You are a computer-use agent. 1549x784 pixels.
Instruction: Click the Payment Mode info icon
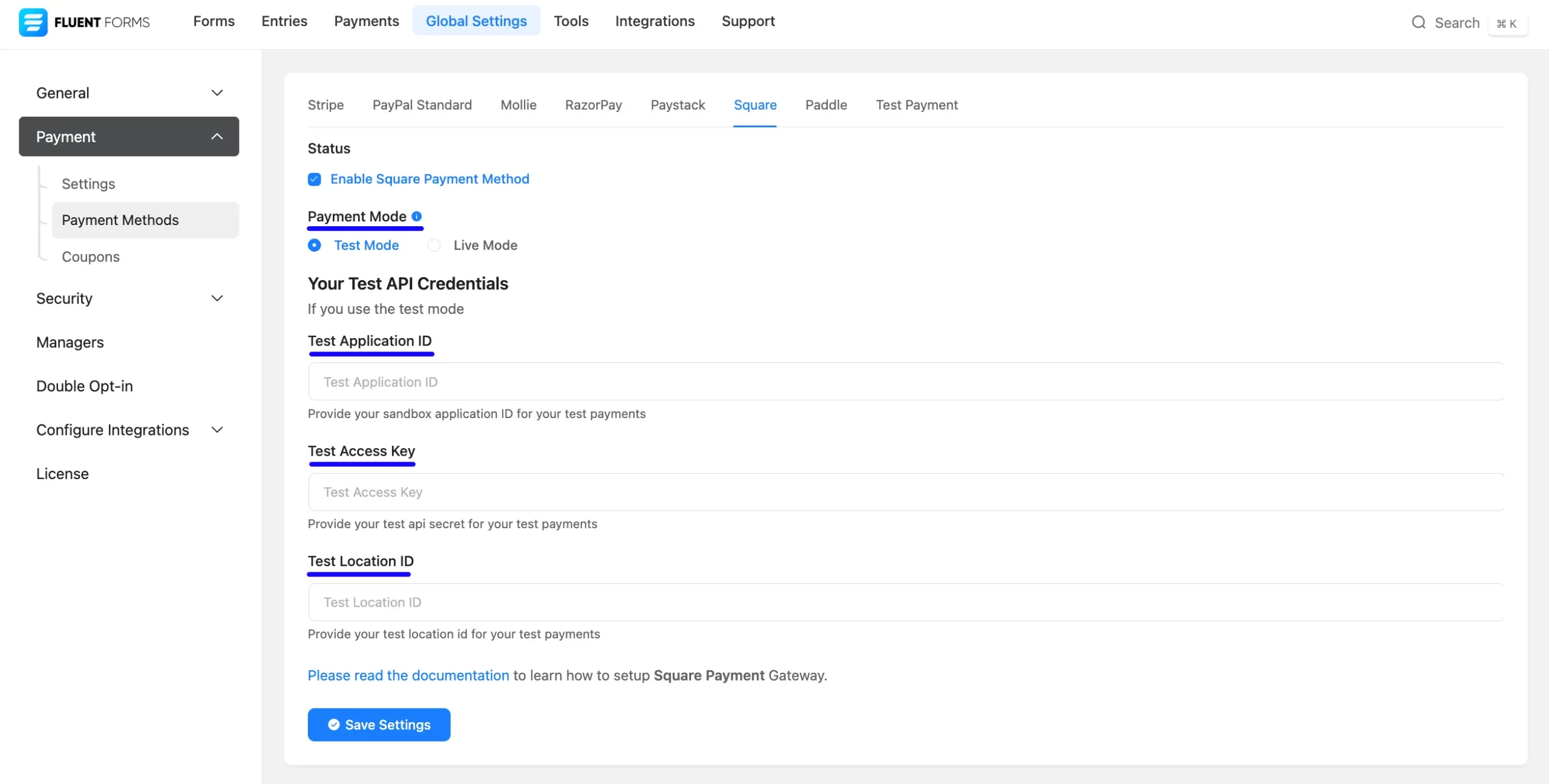tap(416, 216)
